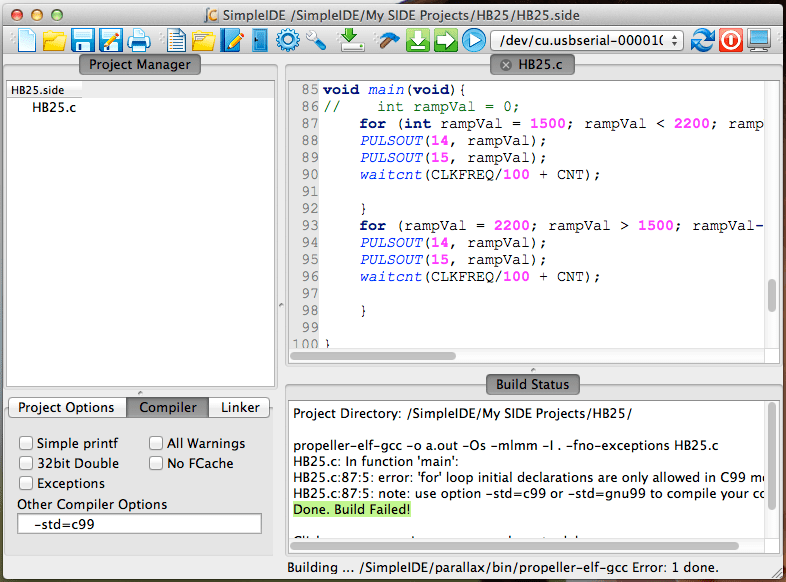
Task: Create a new file with the blank page icon
Action: tap(27, 40)
